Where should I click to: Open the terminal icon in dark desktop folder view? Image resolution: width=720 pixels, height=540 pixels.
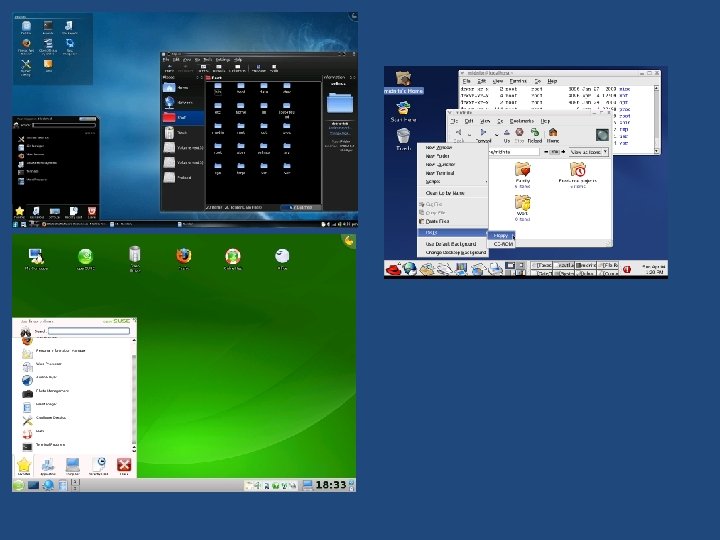(x=48, y=28)
